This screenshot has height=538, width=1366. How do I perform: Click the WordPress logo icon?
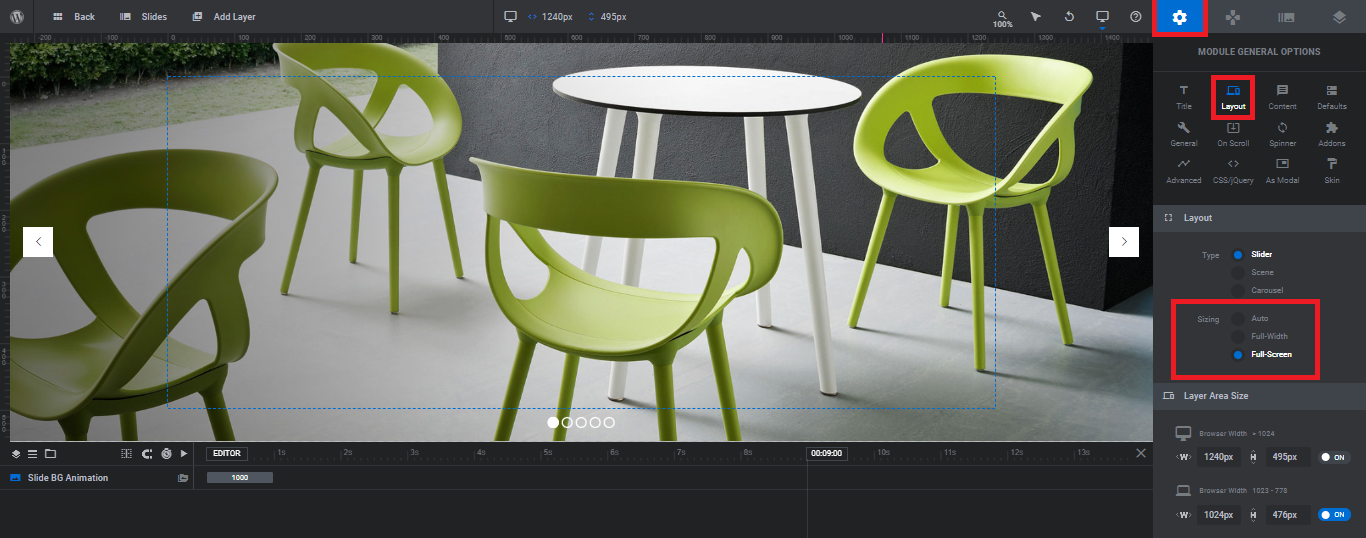[17, 17]
